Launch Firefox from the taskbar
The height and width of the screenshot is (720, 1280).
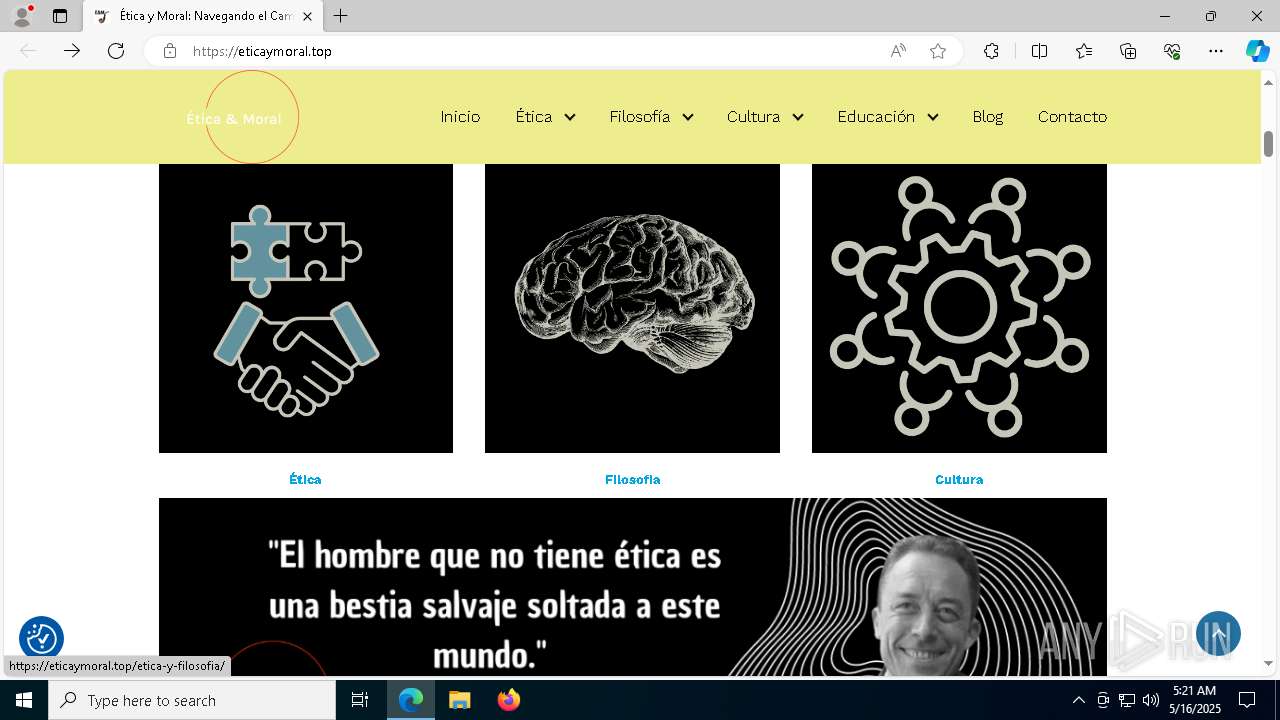(x=508, y=700)
